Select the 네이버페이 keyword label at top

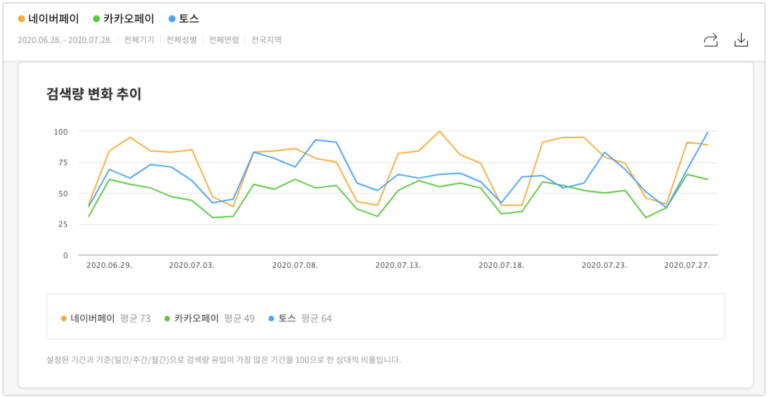[53, 19]
